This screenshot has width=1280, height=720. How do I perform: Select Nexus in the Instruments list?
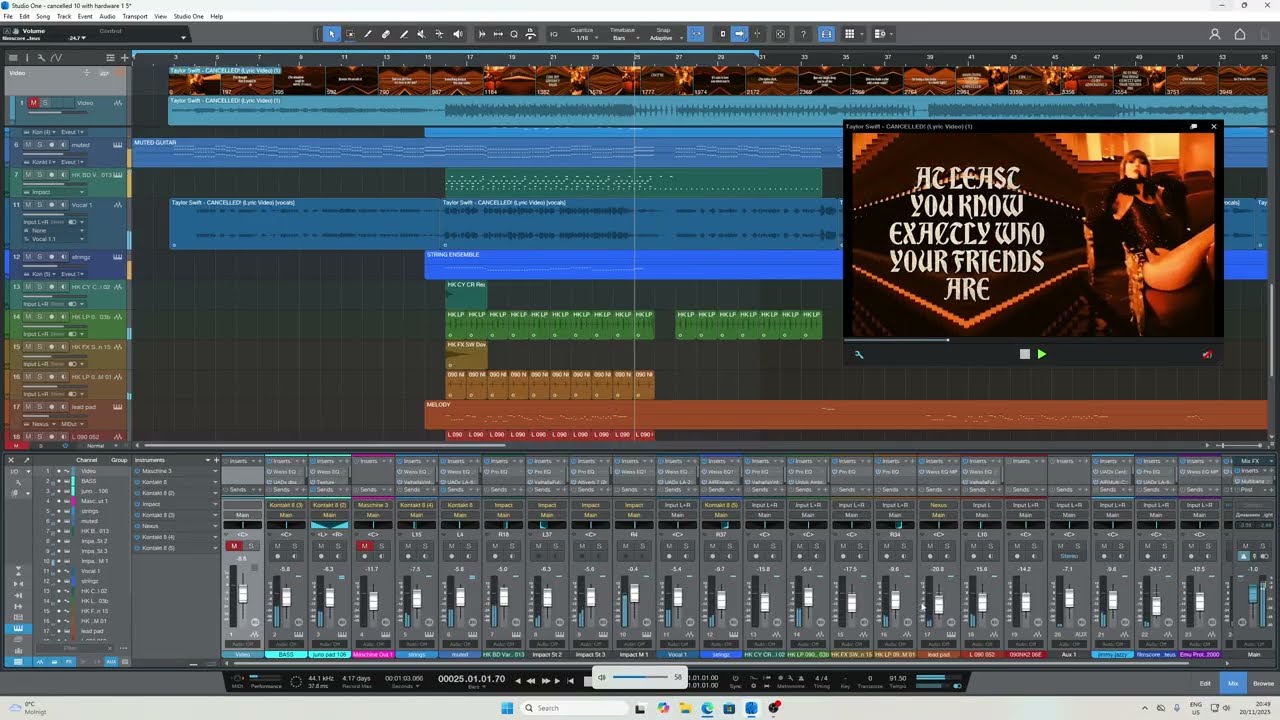pyautogui.click(x=150, y=526)
